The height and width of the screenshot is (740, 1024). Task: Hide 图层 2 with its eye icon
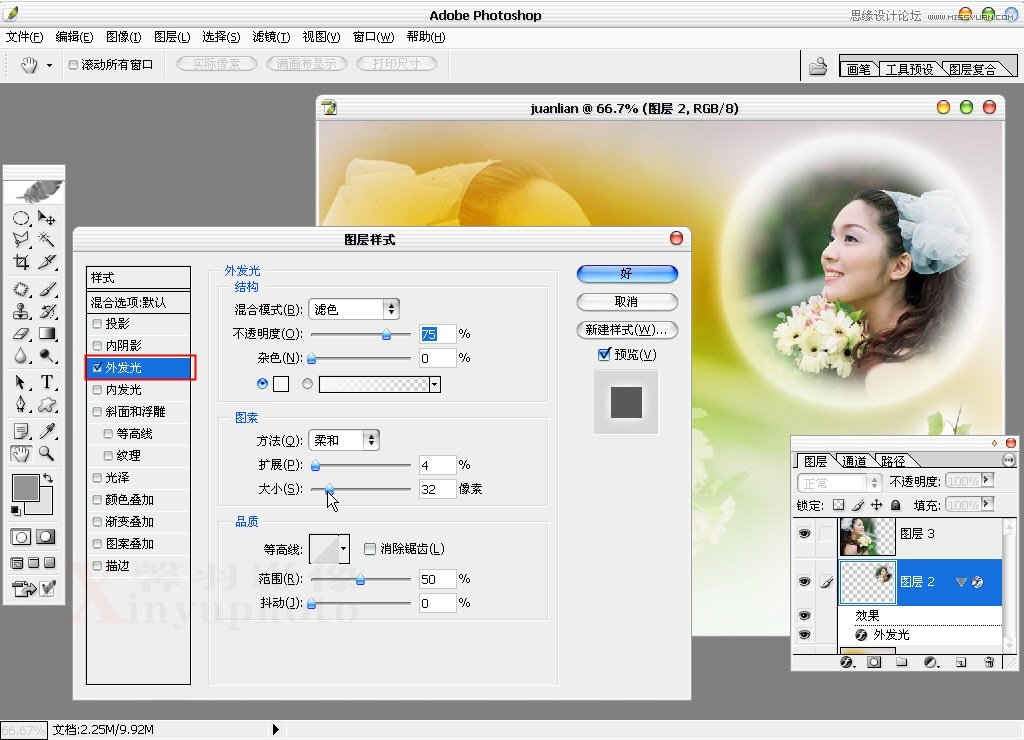[x=805, y=581]
